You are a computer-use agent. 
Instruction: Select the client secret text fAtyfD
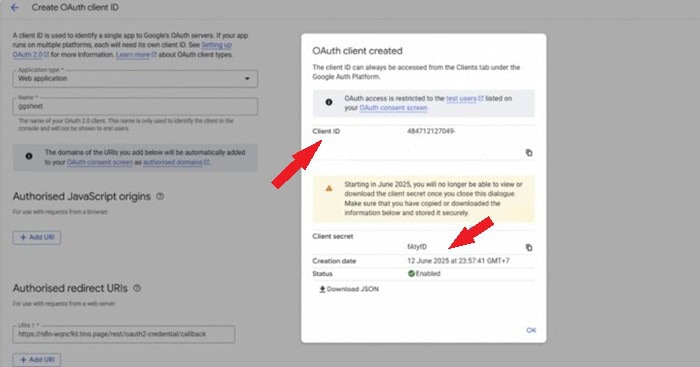tap(417, 246)
